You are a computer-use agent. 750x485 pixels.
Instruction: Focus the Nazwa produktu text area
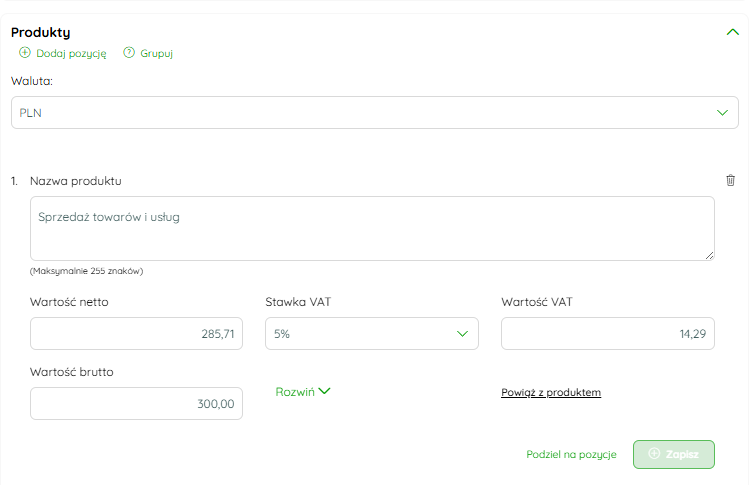point(372,228)
